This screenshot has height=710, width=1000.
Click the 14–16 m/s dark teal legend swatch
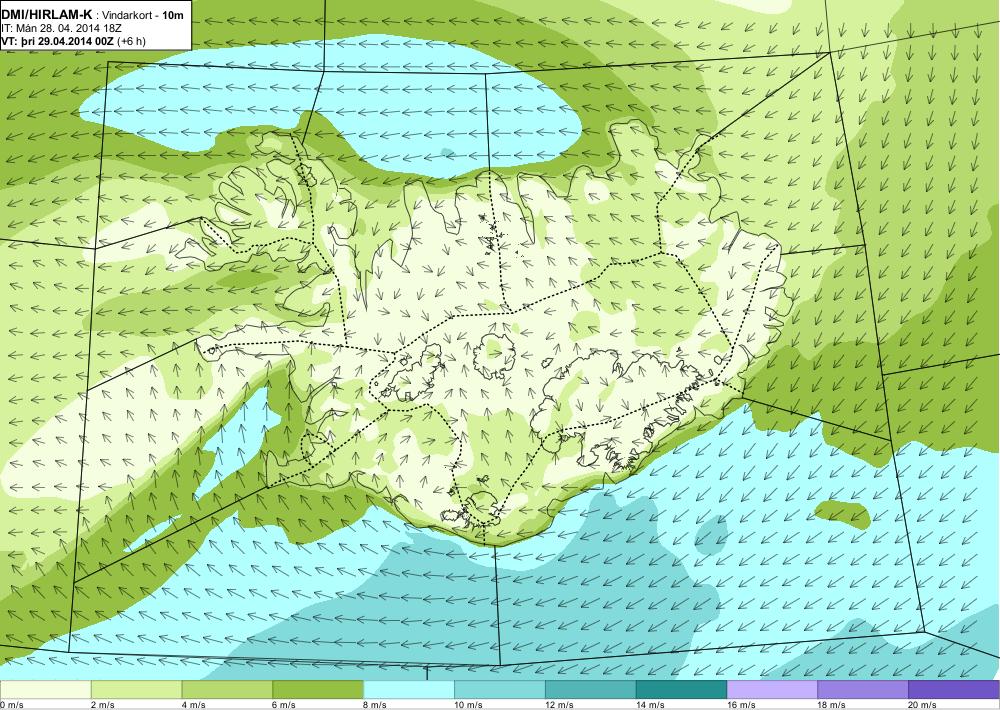point(682,690)
